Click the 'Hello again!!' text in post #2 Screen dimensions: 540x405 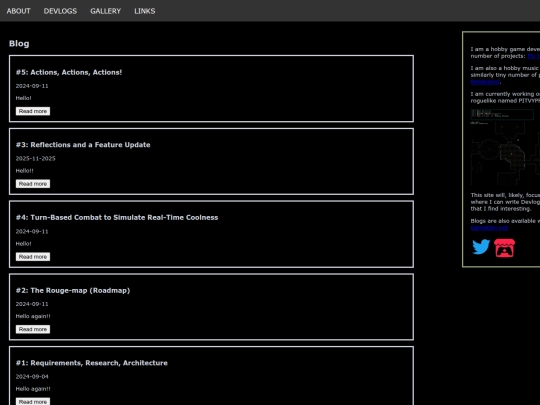[x=33, y=316]
